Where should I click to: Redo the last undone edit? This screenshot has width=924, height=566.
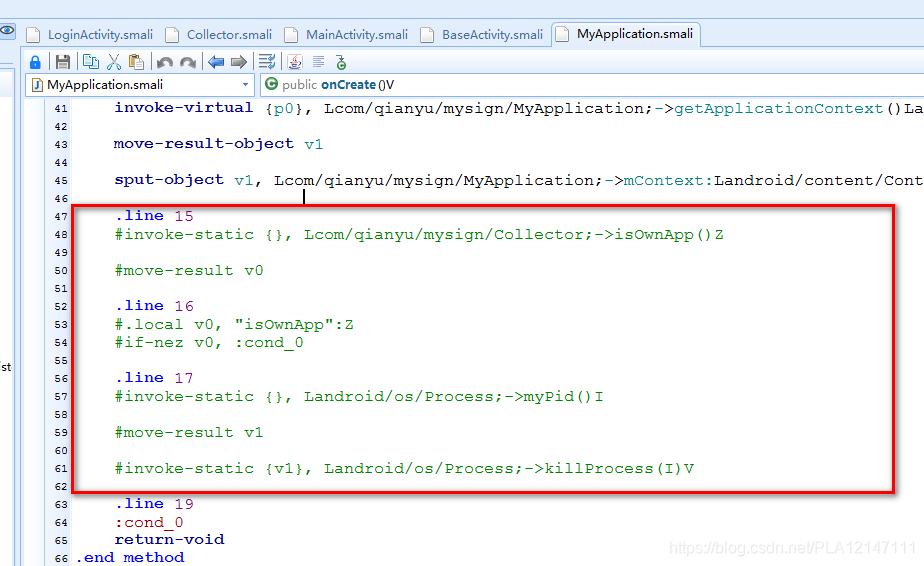point(188,62)
